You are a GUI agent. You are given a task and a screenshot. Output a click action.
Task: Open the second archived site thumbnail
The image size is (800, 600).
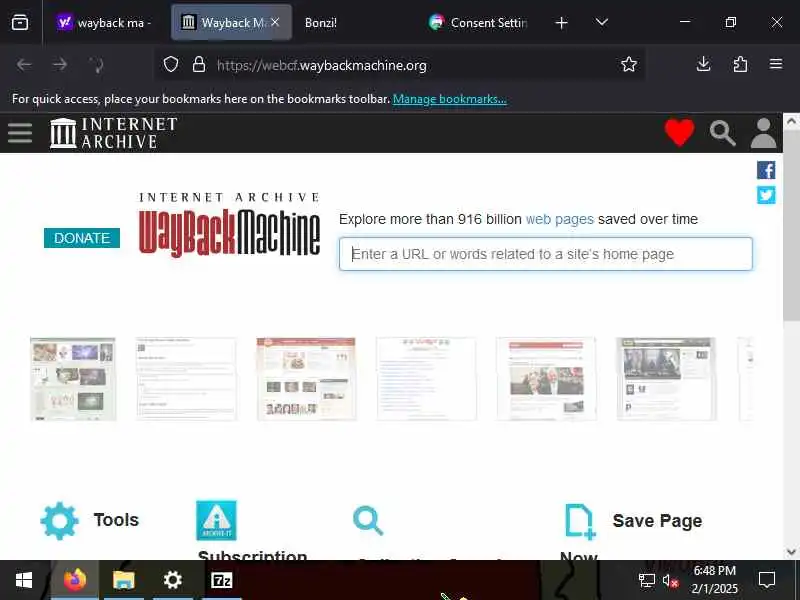pos(186,379)
